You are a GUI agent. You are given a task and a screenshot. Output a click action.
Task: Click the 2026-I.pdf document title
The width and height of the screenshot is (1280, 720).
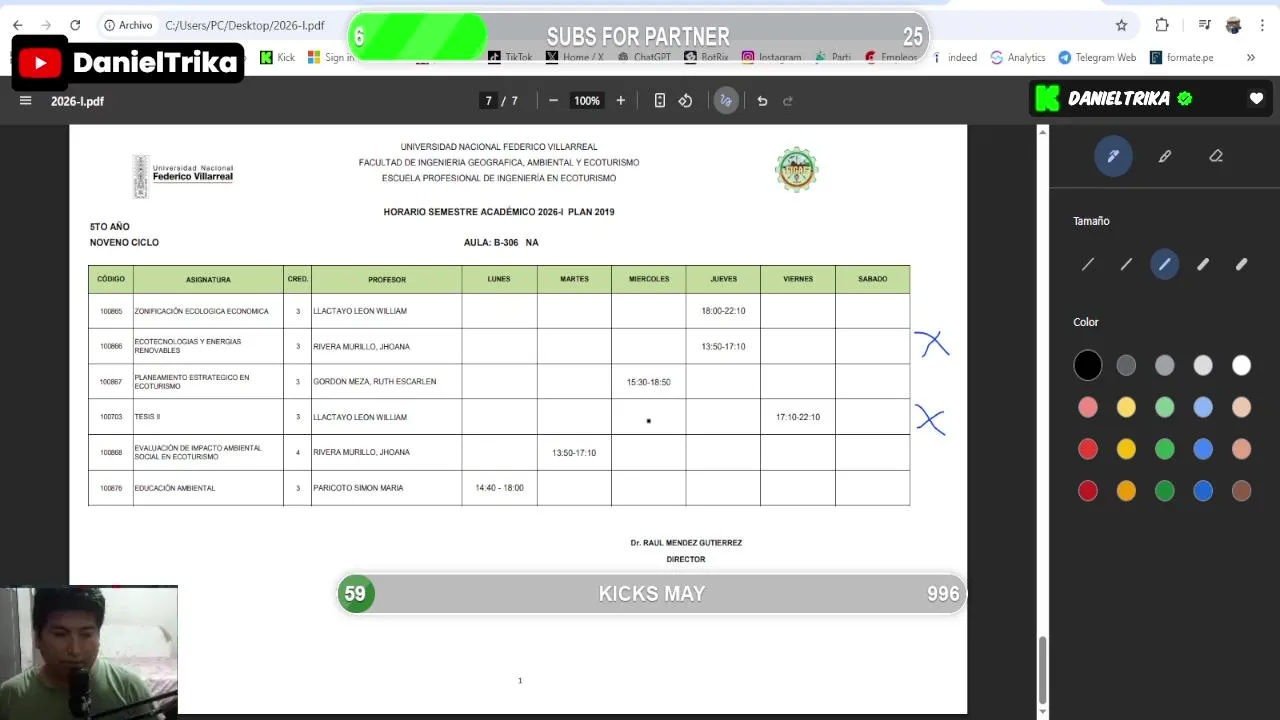pos(77,101)
